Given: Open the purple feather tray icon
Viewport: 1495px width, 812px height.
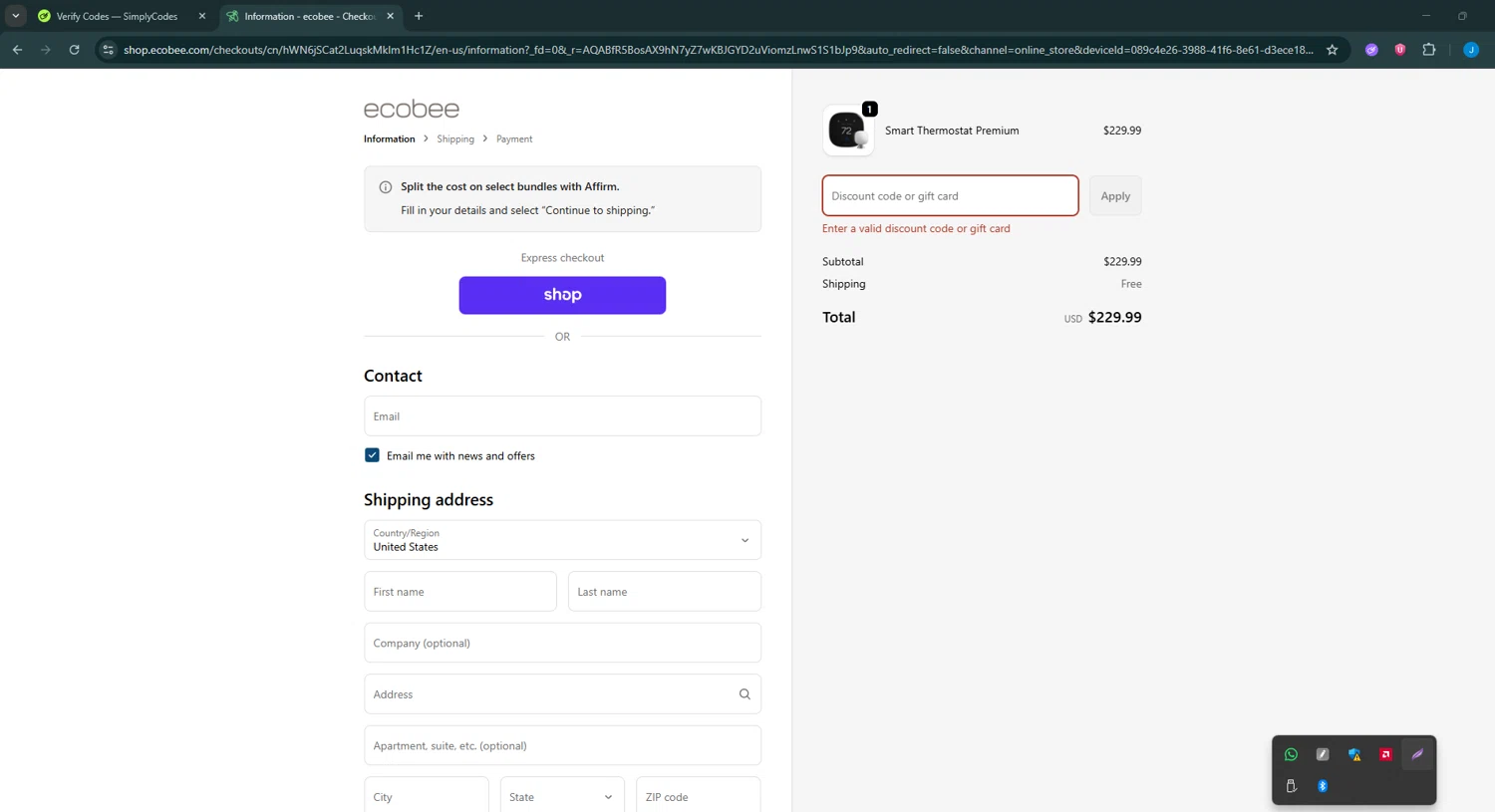Looking at the screenshot, I should [1417, 754].
